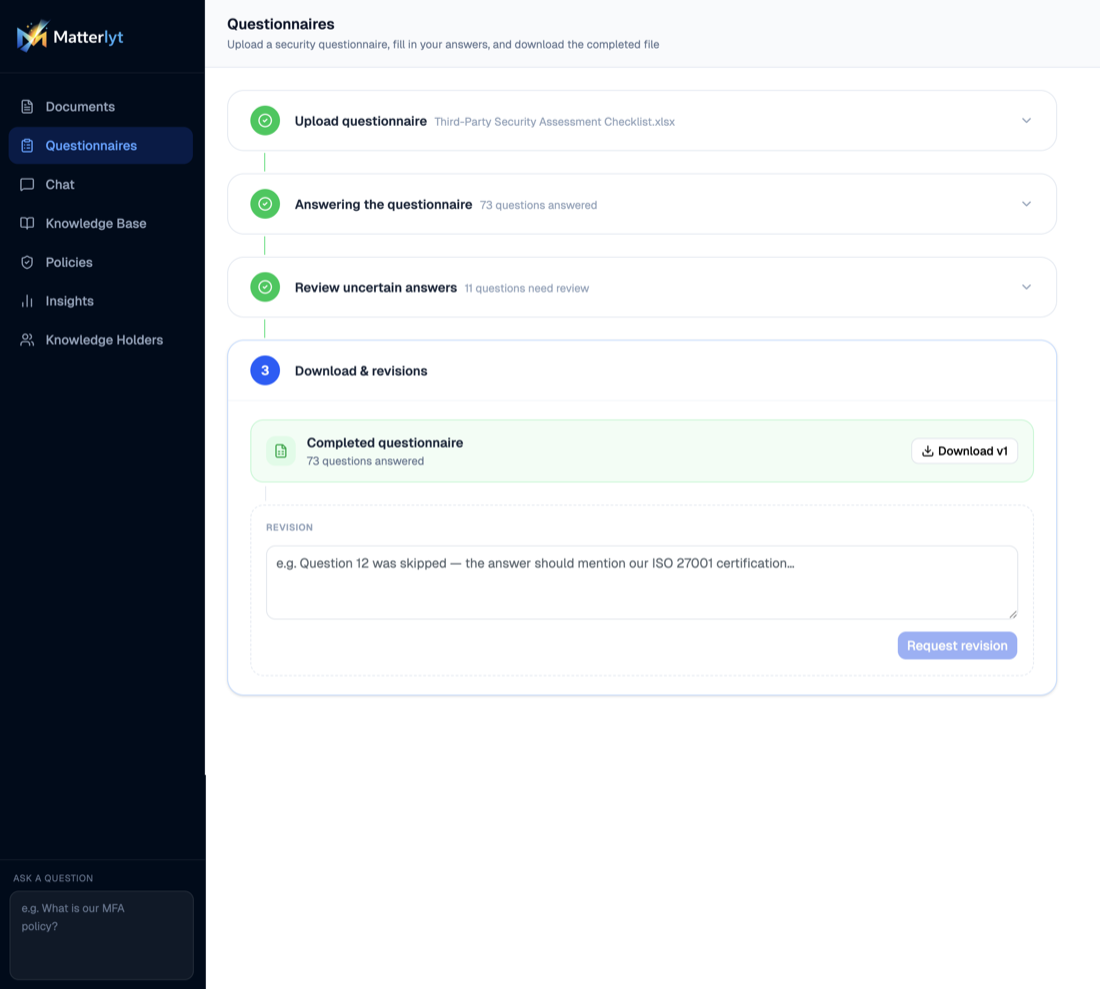Go to Chat in the sidebar
The image size is (1100, 989).
(x=100, y=184)
